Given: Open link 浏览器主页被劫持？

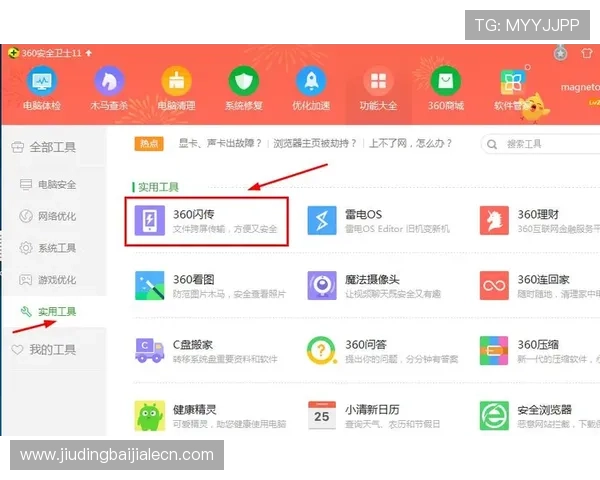Looking at the screenshot, I should tap(315, 144).
